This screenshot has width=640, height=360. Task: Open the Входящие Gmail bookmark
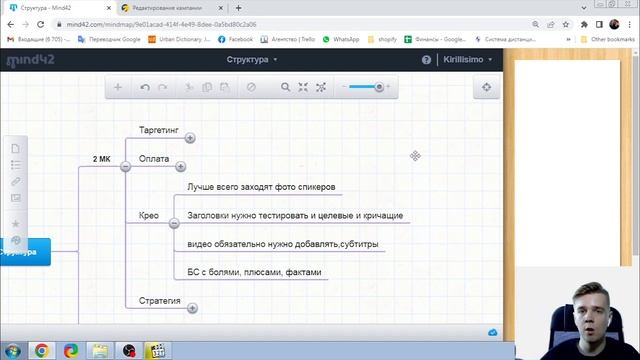(x=38, y=40)
